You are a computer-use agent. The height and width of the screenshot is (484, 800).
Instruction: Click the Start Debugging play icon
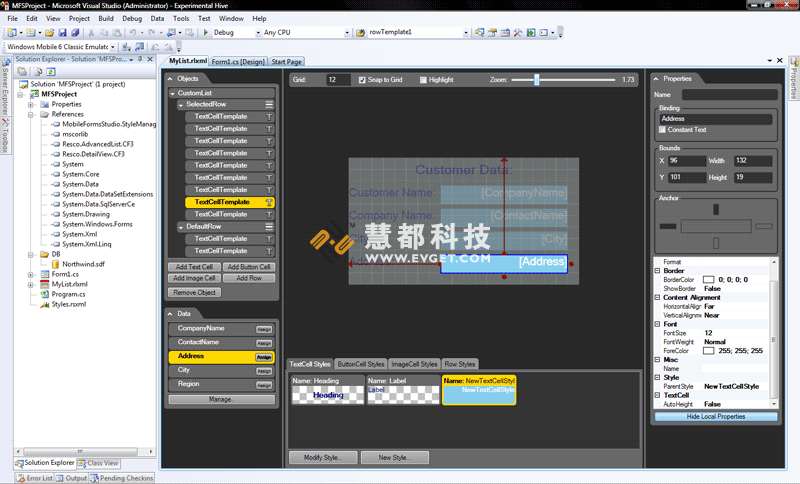206,33
